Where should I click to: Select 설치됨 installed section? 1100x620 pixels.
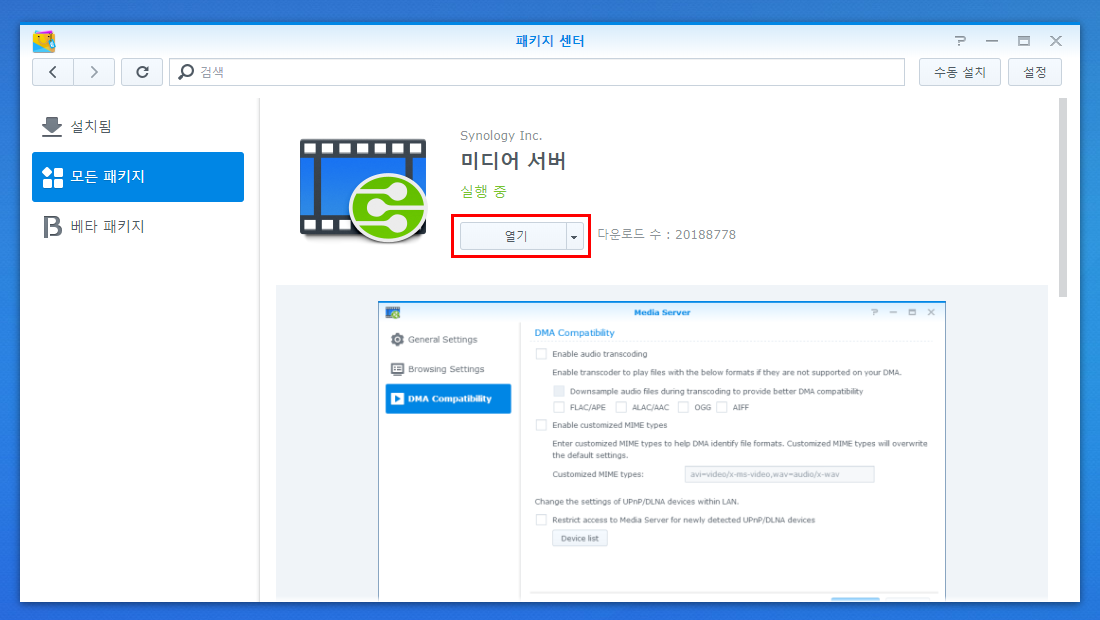pyautogui.click(x=138, y=127)
